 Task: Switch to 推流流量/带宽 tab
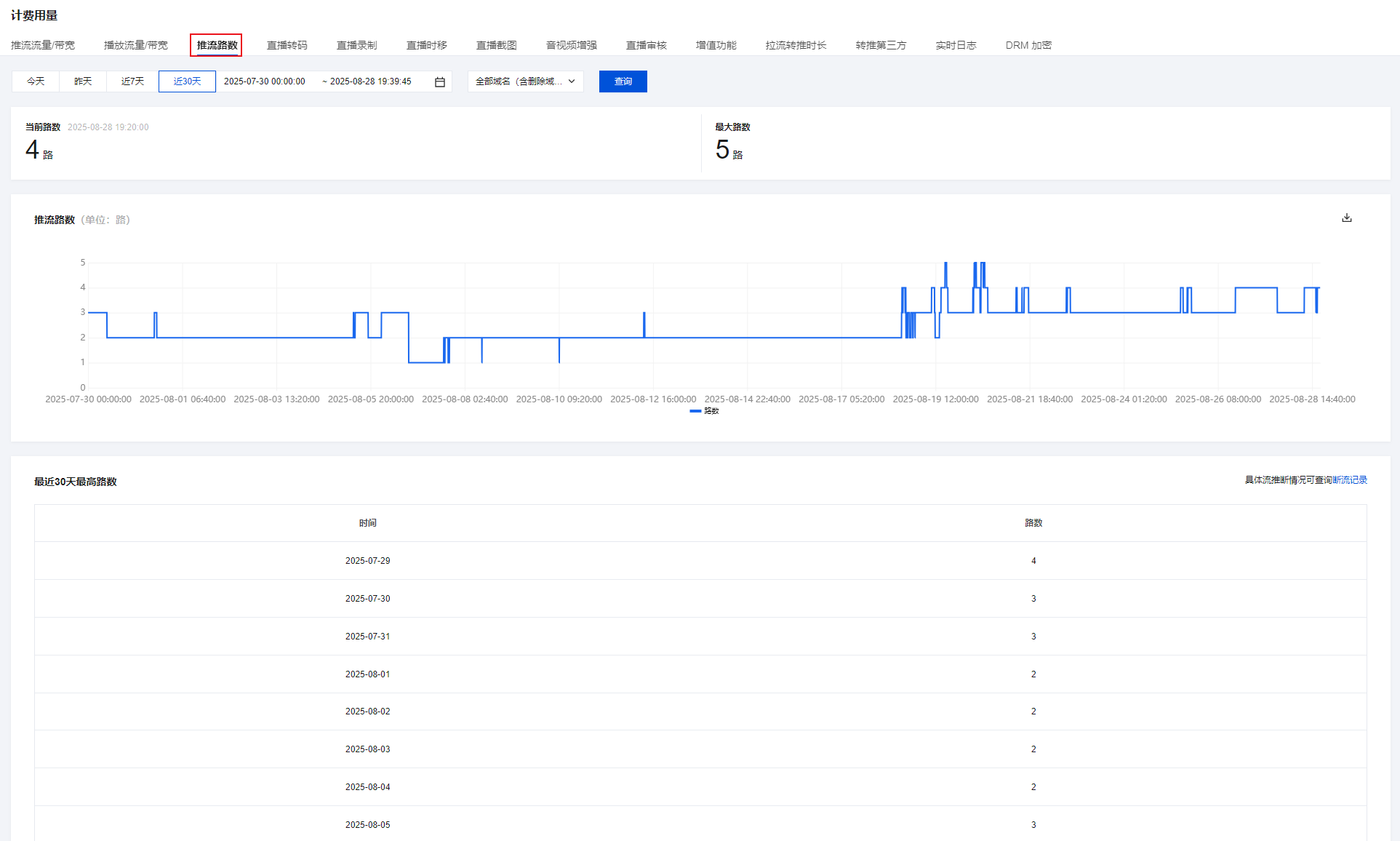click(43, 45)
